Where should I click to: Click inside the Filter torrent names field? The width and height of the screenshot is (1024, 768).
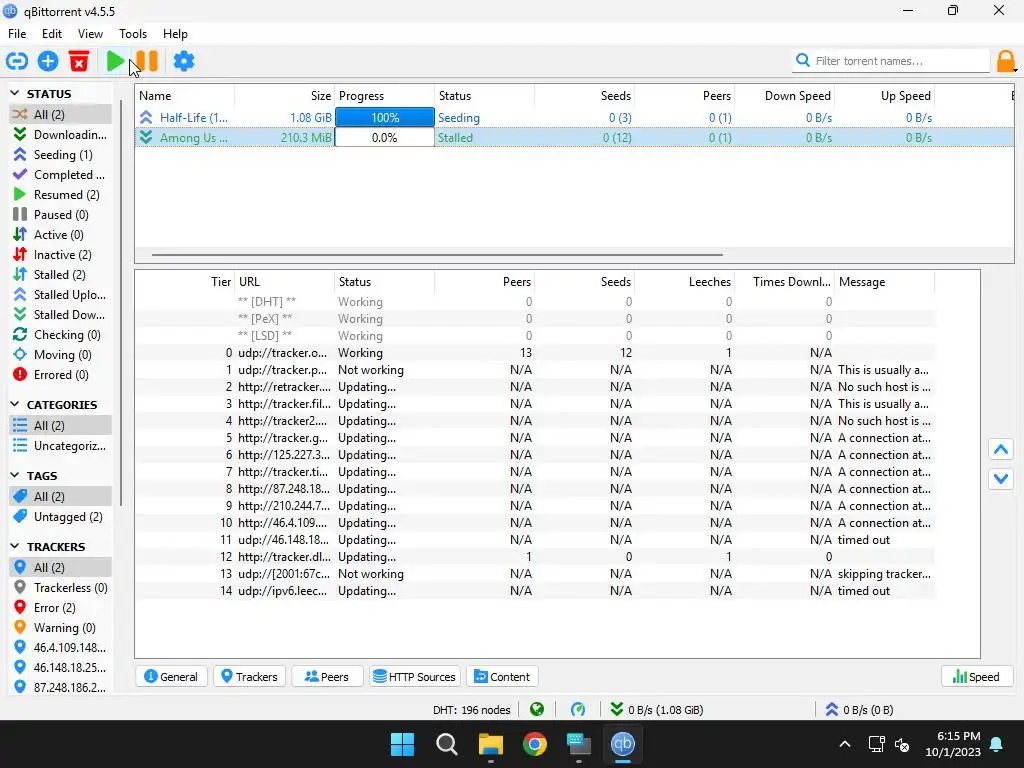click(x=891, y=61)
